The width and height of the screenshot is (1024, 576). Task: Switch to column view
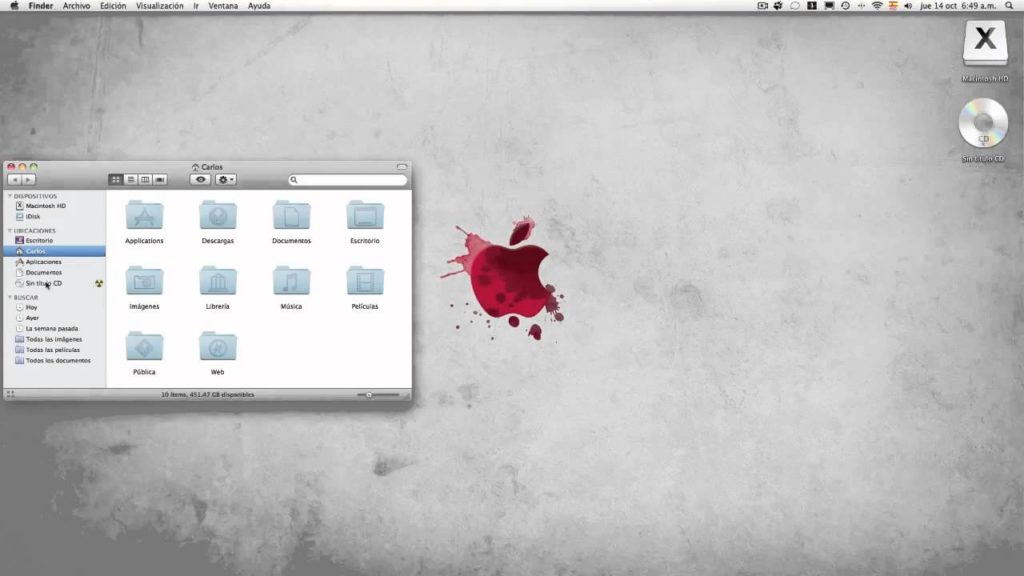[145, 180]
